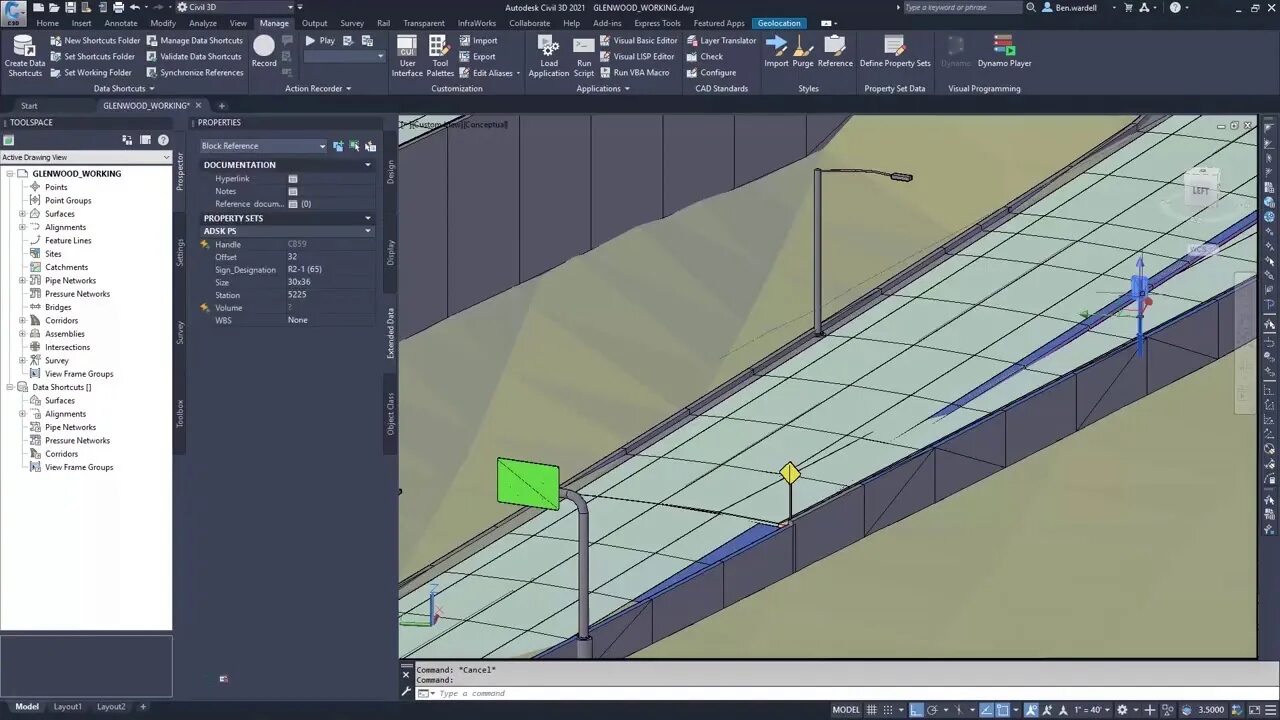This screenshot has width=1280, height=720.
Task: Toggle grid display in status bar
Action: tap(872, 709)
